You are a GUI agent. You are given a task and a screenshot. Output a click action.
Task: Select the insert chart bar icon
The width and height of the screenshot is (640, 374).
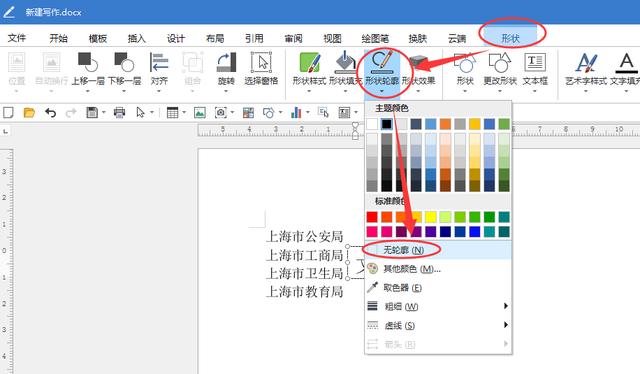[296, 112]
